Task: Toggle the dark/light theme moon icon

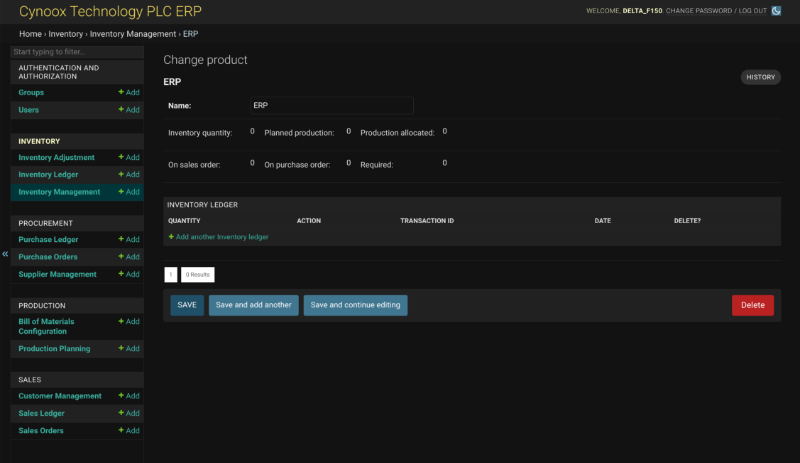Action: 776,11
